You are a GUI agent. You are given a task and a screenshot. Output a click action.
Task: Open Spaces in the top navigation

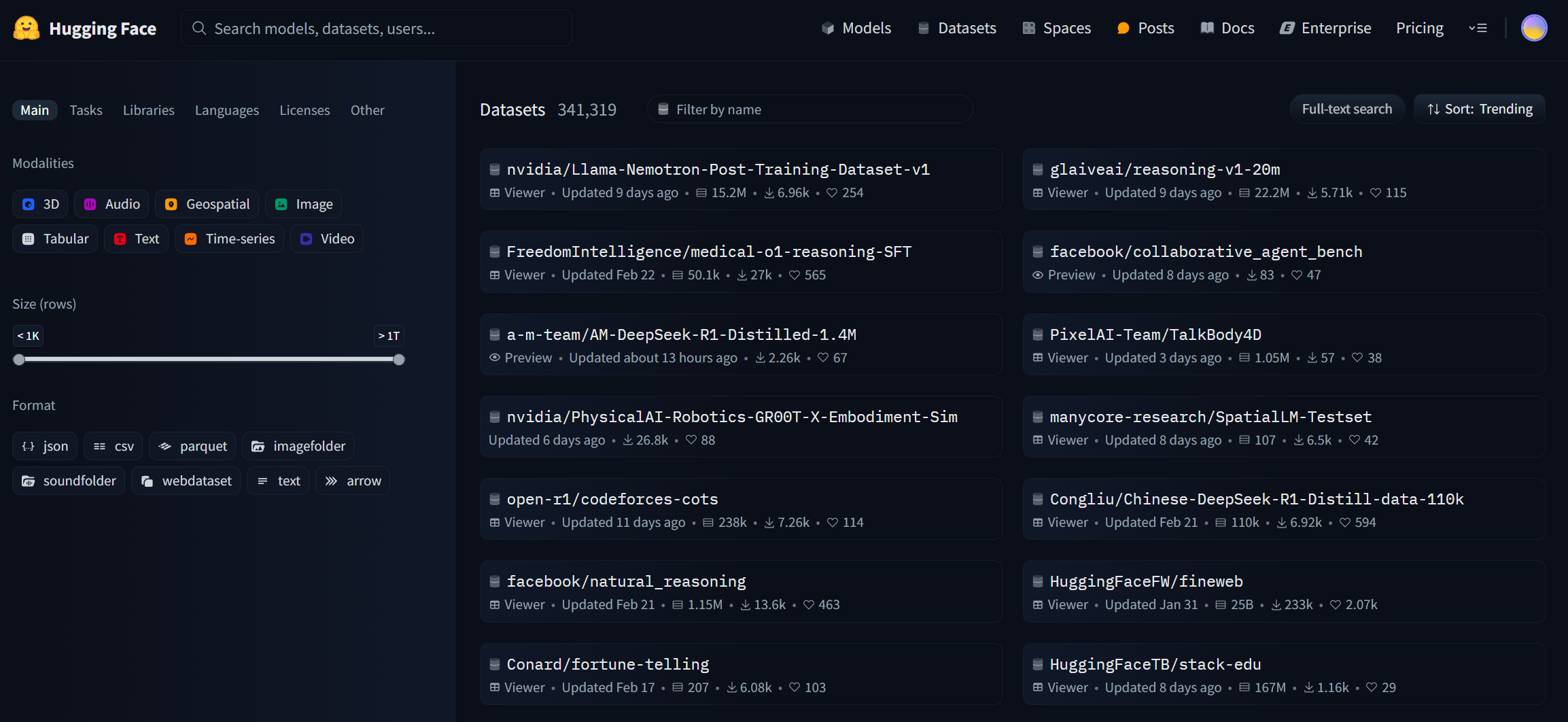coord(1057,28)
